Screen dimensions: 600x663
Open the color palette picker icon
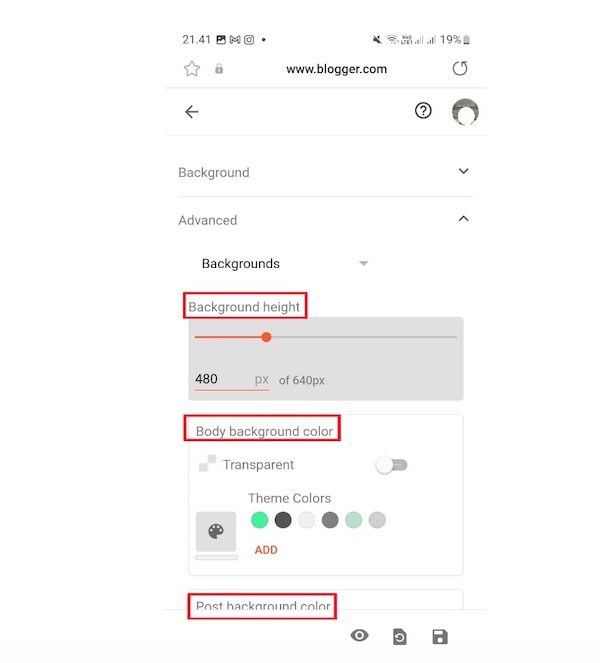click(x=216, y=531)
